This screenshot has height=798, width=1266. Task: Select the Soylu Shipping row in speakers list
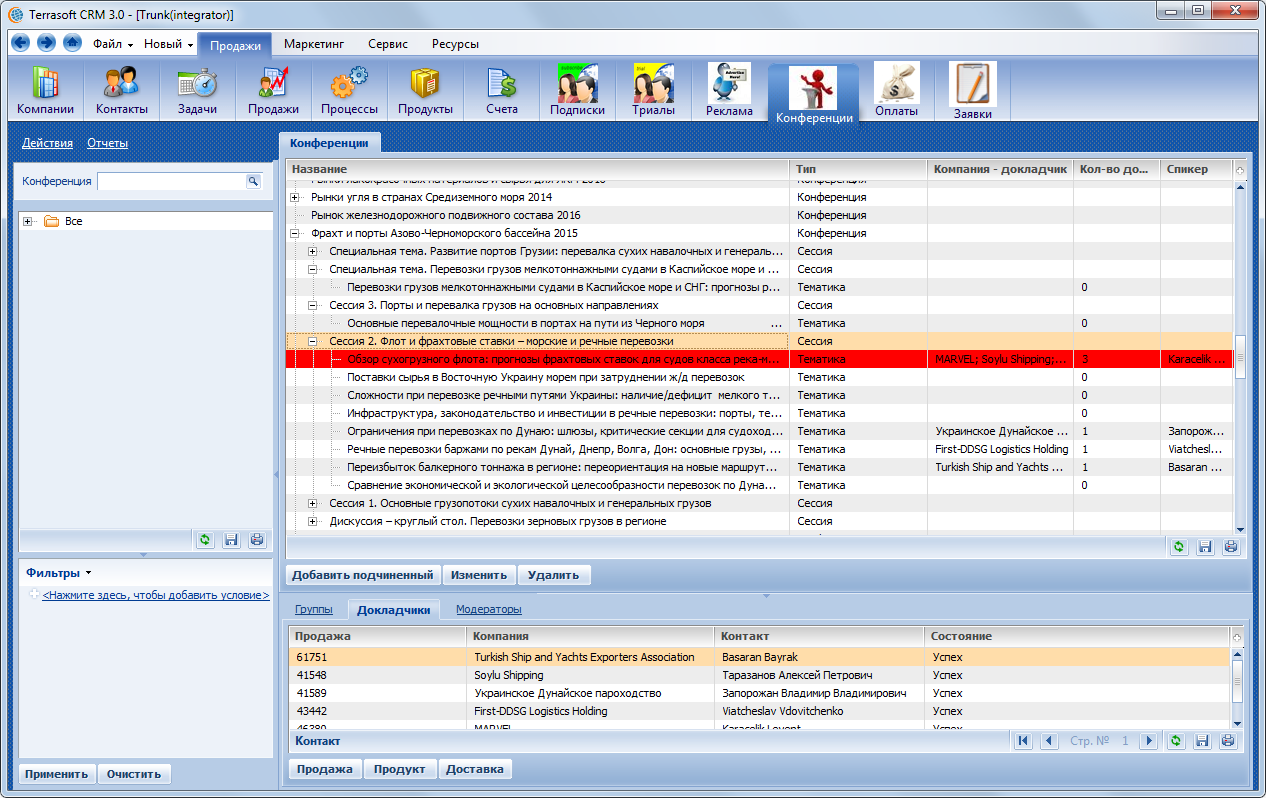(758, 675)
